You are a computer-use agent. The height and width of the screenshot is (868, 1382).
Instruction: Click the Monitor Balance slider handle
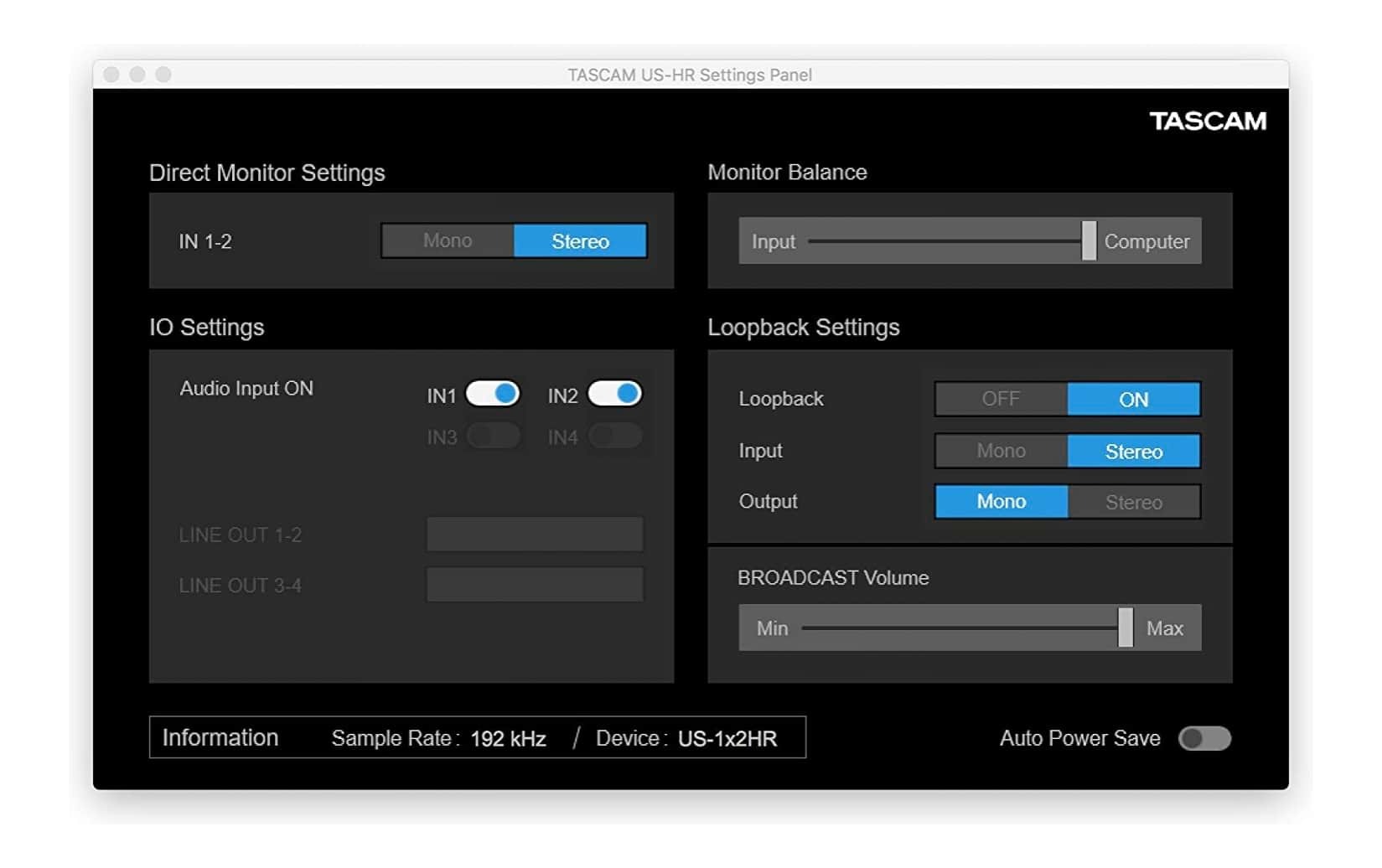point(1089,241)
